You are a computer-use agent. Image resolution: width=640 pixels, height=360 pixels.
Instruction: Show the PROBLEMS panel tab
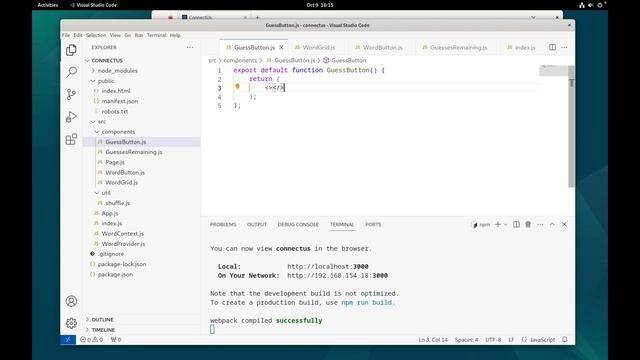[223, 224]
